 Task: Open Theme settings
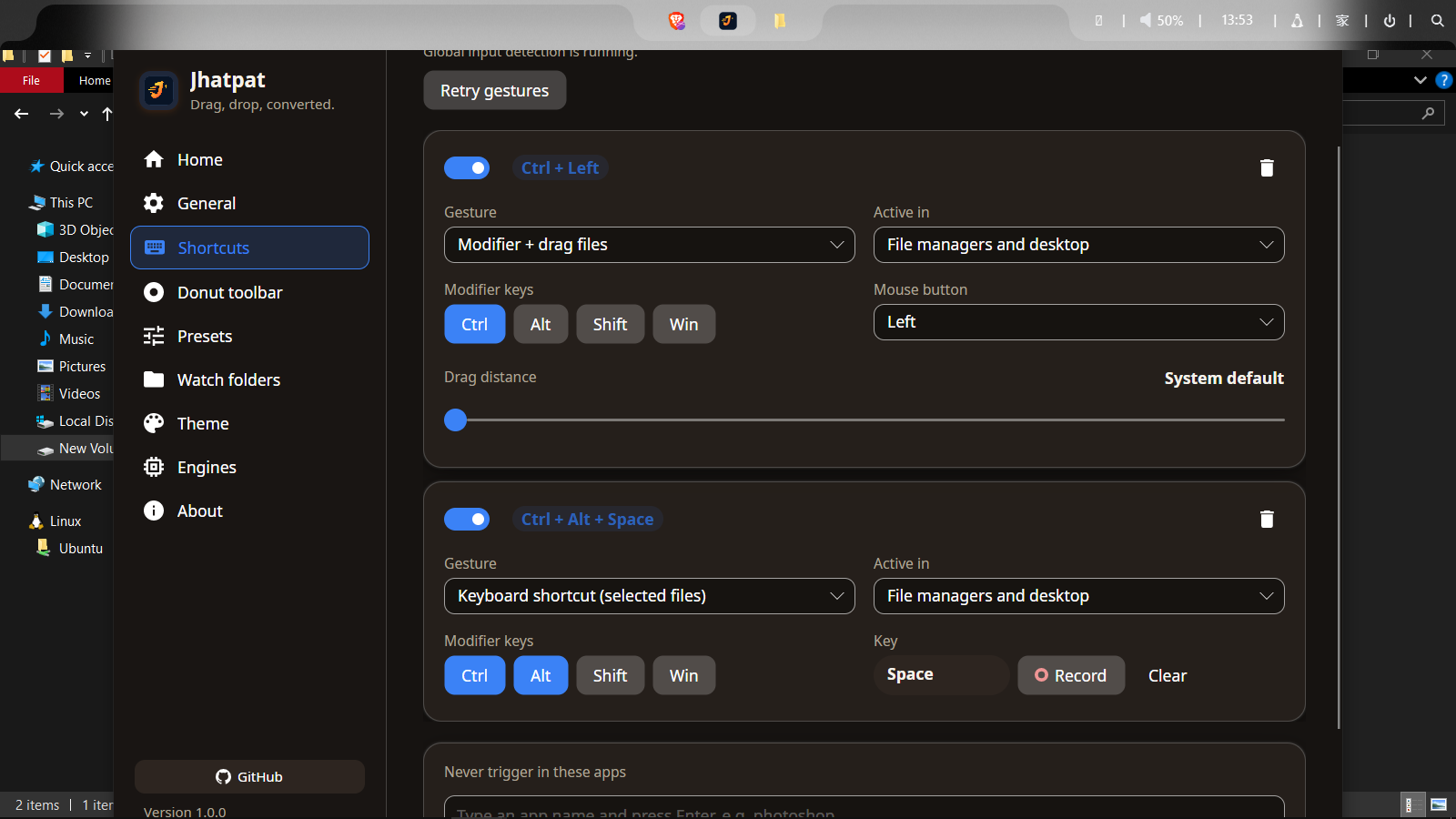coord(249,424)
